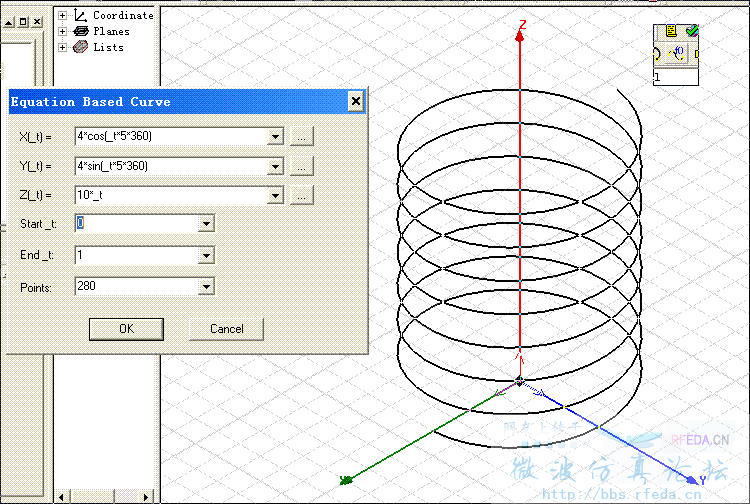Close the Equation Based Curve dialog
The width and height of the screenshot is (750, 504).
(356, 101)
